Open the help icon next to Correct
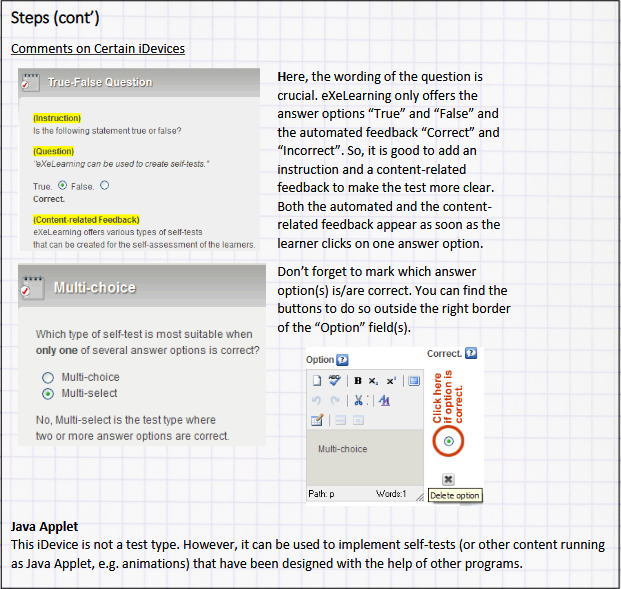Image resolution: width=621 pixels, height=589 pixels. [471, 353]
